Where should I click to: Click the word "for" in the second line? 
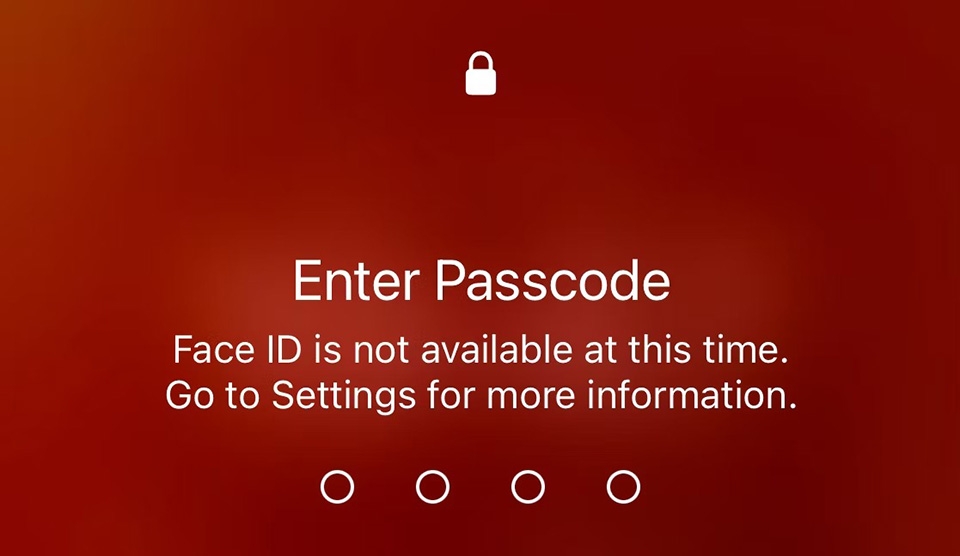click(x=451, y=395)
